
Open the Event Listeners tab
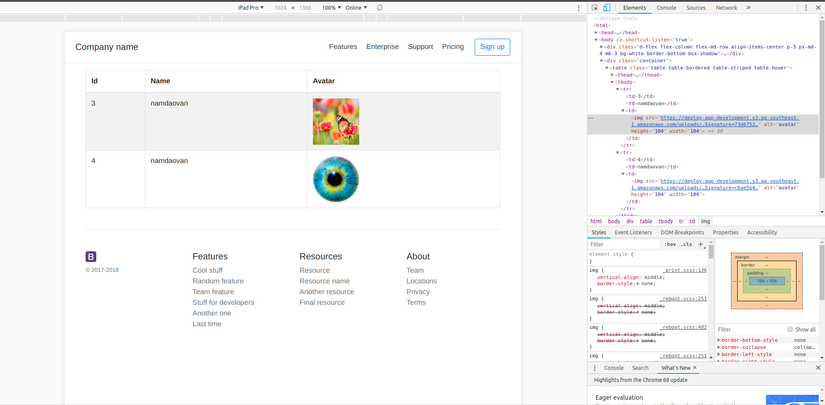[633, 232]
